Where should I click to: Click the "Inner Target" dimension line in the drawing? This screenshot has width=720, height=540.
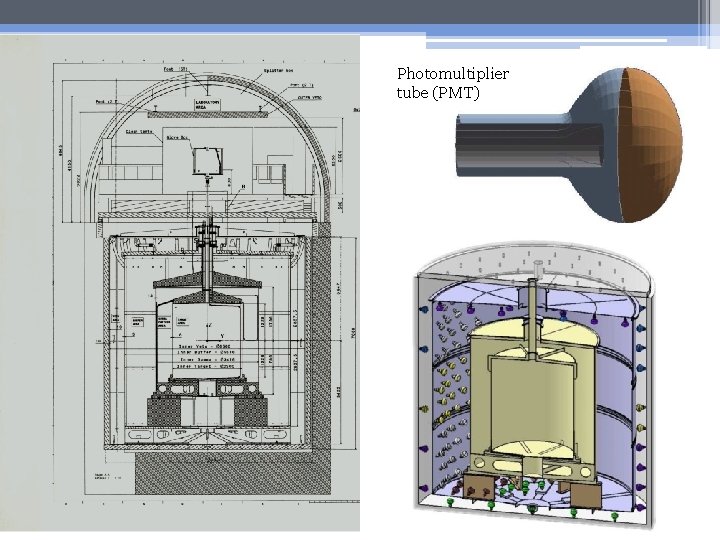coord(206,366)
